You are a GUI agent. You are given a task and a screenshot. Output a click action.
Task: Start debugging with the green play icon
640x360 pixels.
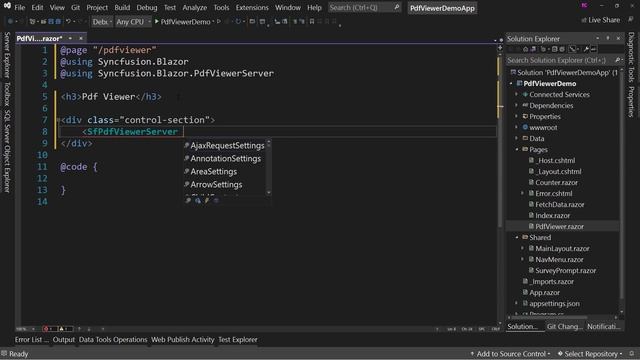click(x=157, y=21)
